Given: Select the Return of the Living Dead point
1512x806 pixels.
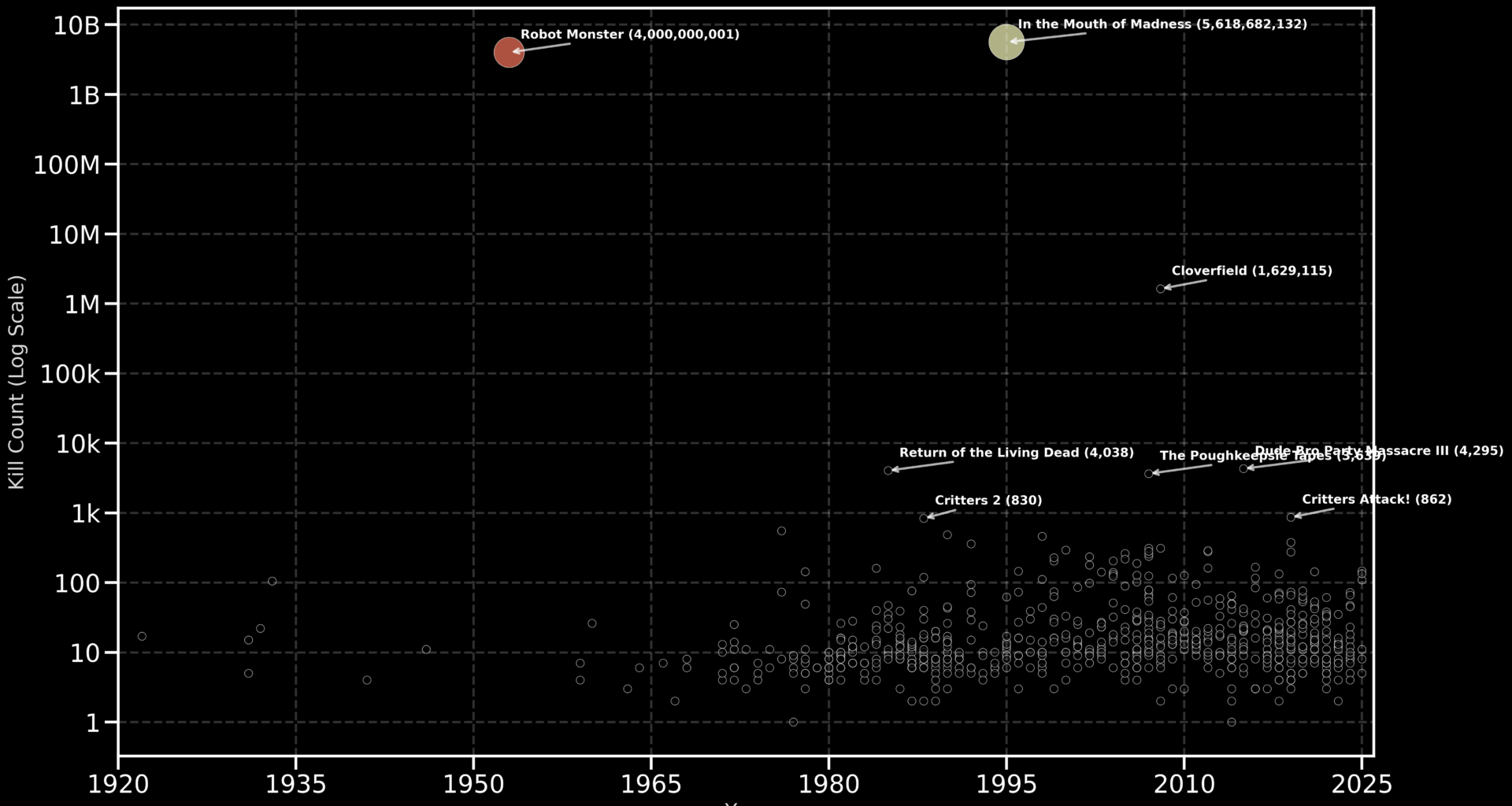Looking at the screenshot, I should click(888, 471).
